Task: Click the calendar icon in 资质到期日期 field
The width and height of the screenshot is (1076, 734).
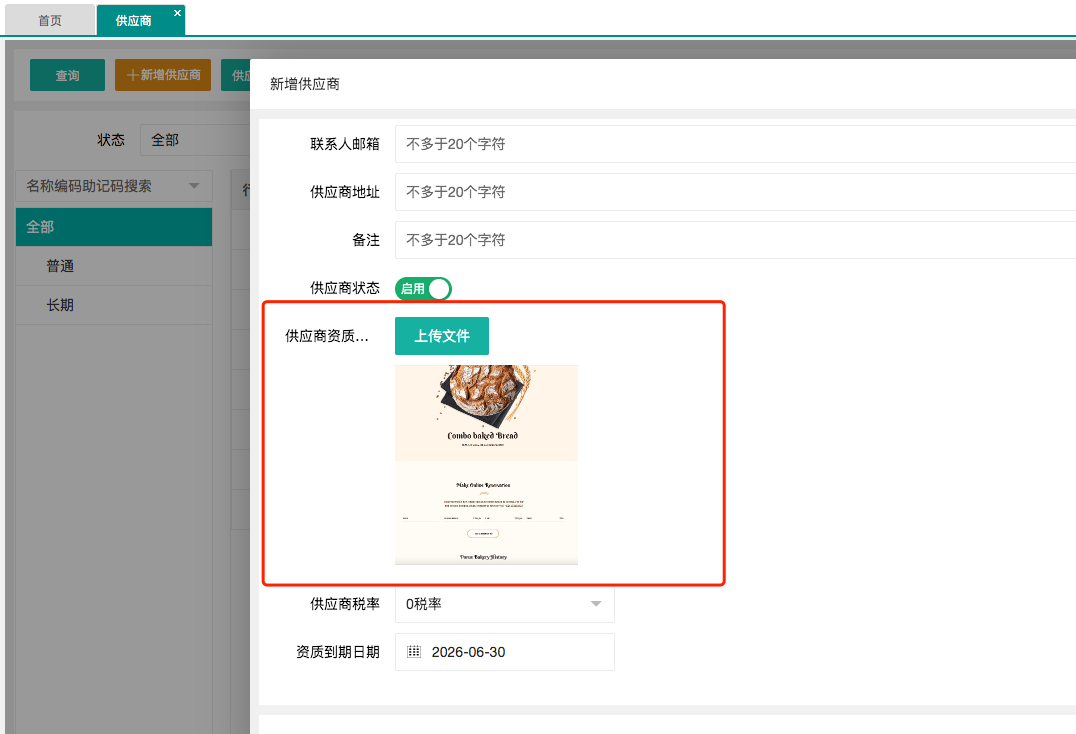Action: (x=414, y=652)
